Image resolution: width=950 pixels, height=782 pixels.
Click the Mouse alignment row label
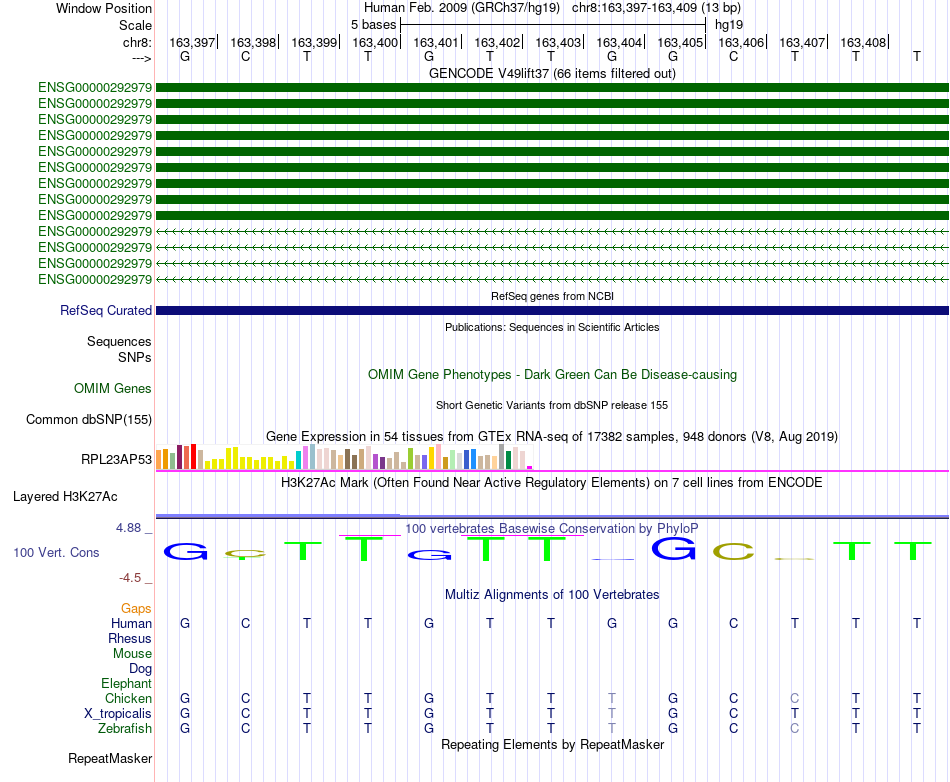133,654
